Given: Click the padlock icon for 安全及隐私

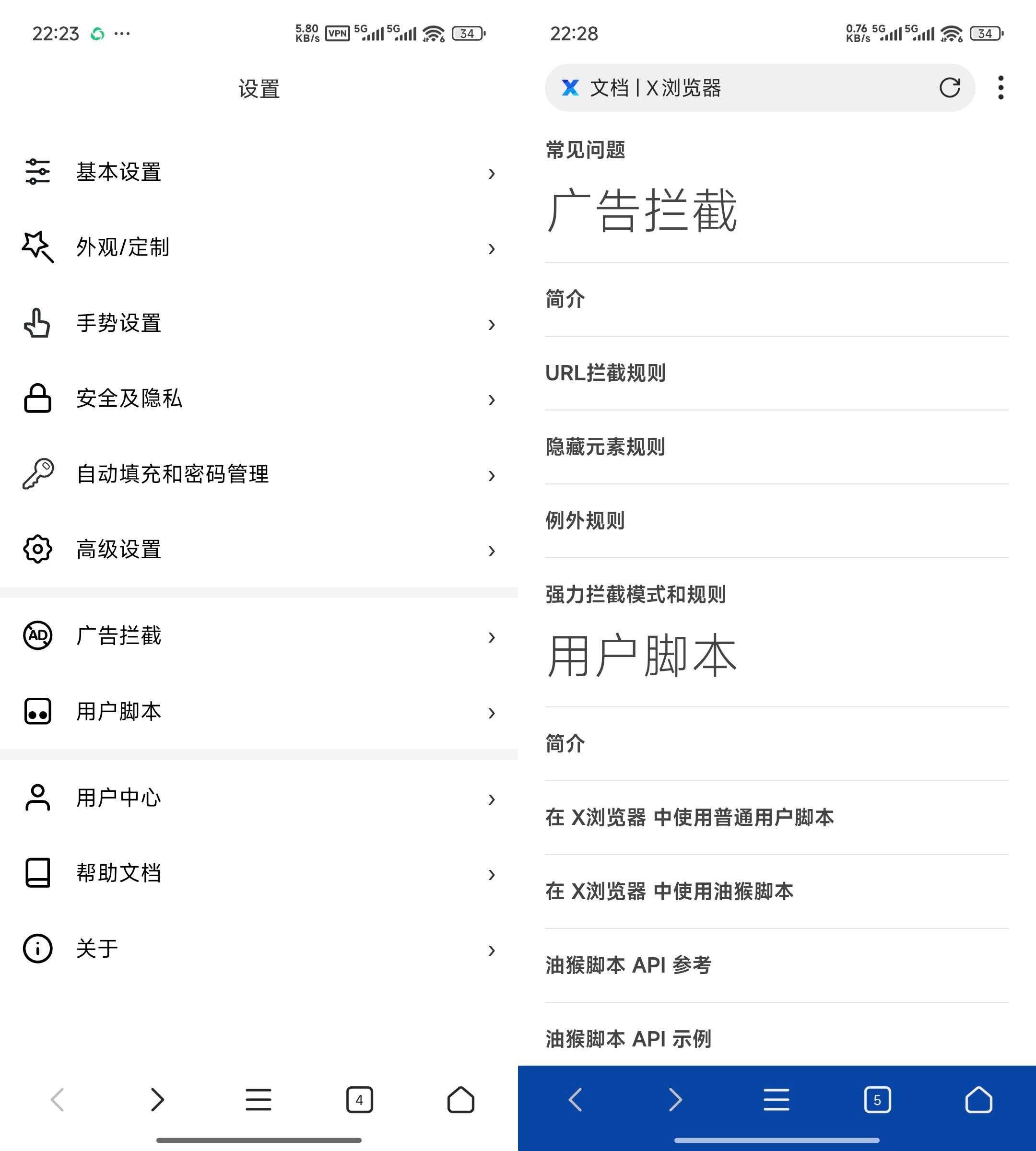Looking at the screenshot, I should pos(37,399).
